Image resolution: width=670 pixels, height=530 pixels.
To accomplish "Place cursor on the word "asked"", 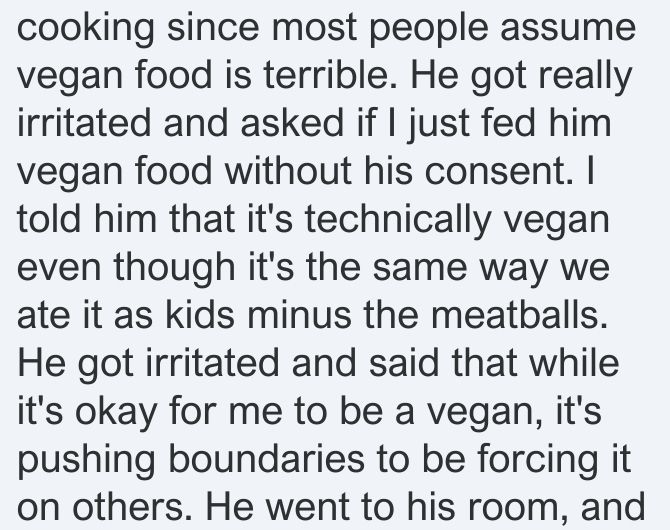I will coord(292,123).
